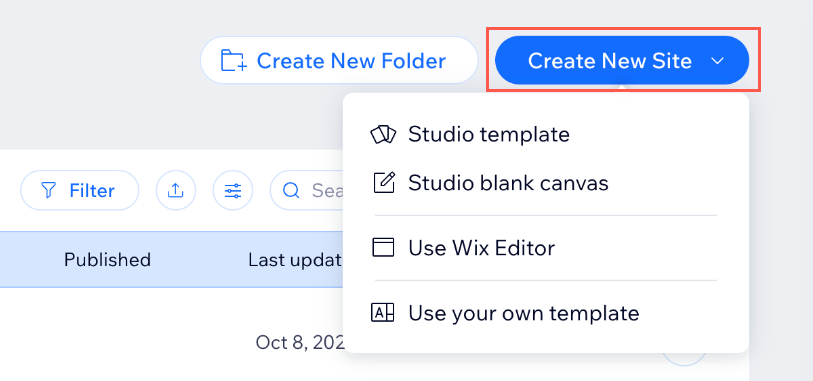Sort by the Last updated column header

pos(295,260)
